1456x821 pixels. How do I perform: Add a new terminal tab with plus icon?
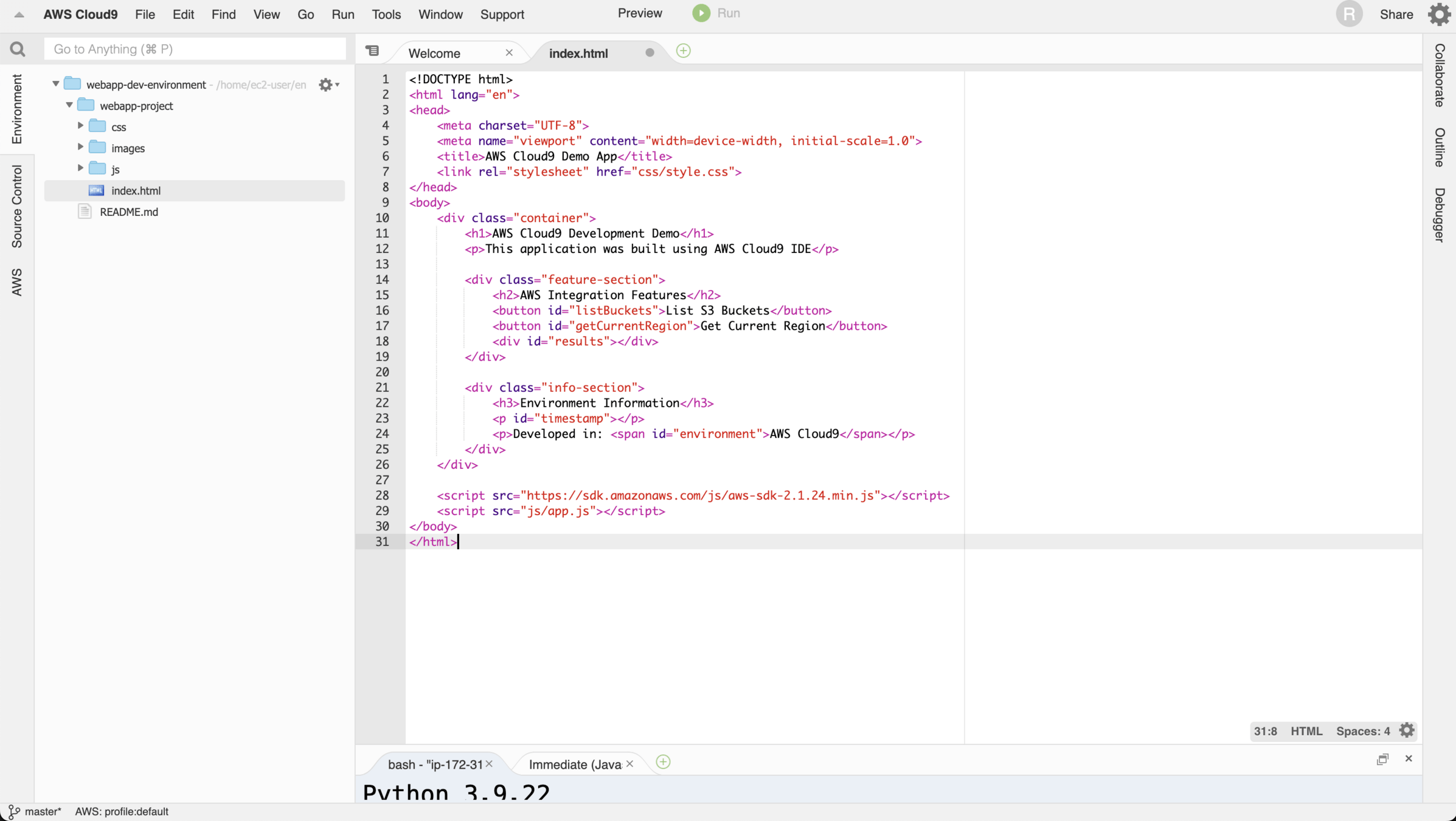pos(663,762)
